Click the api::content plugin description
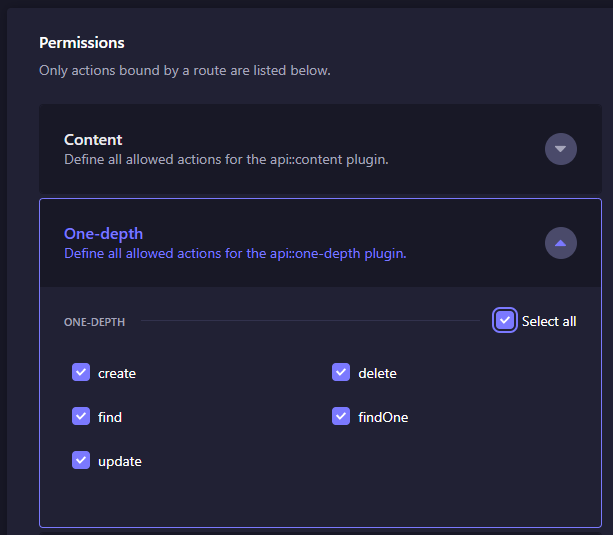The image size is (613, 535). 226,160
